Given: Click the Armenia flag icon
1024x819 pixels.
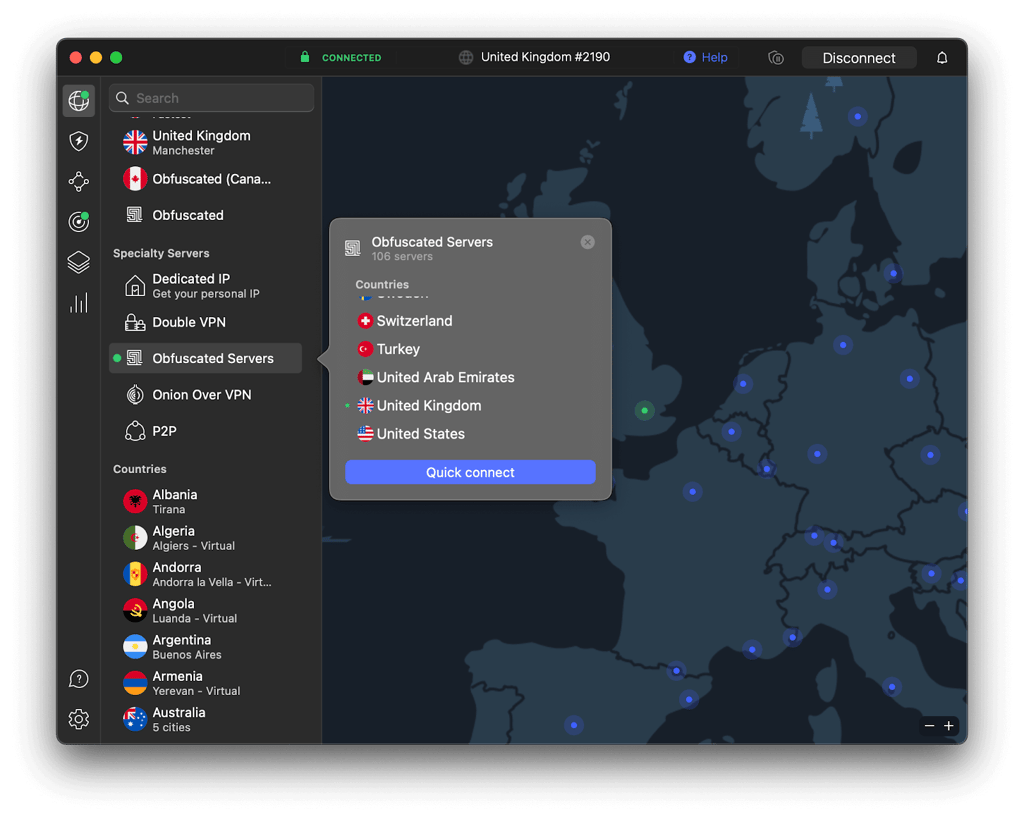Looking at the screenshot, I should 135,683.
